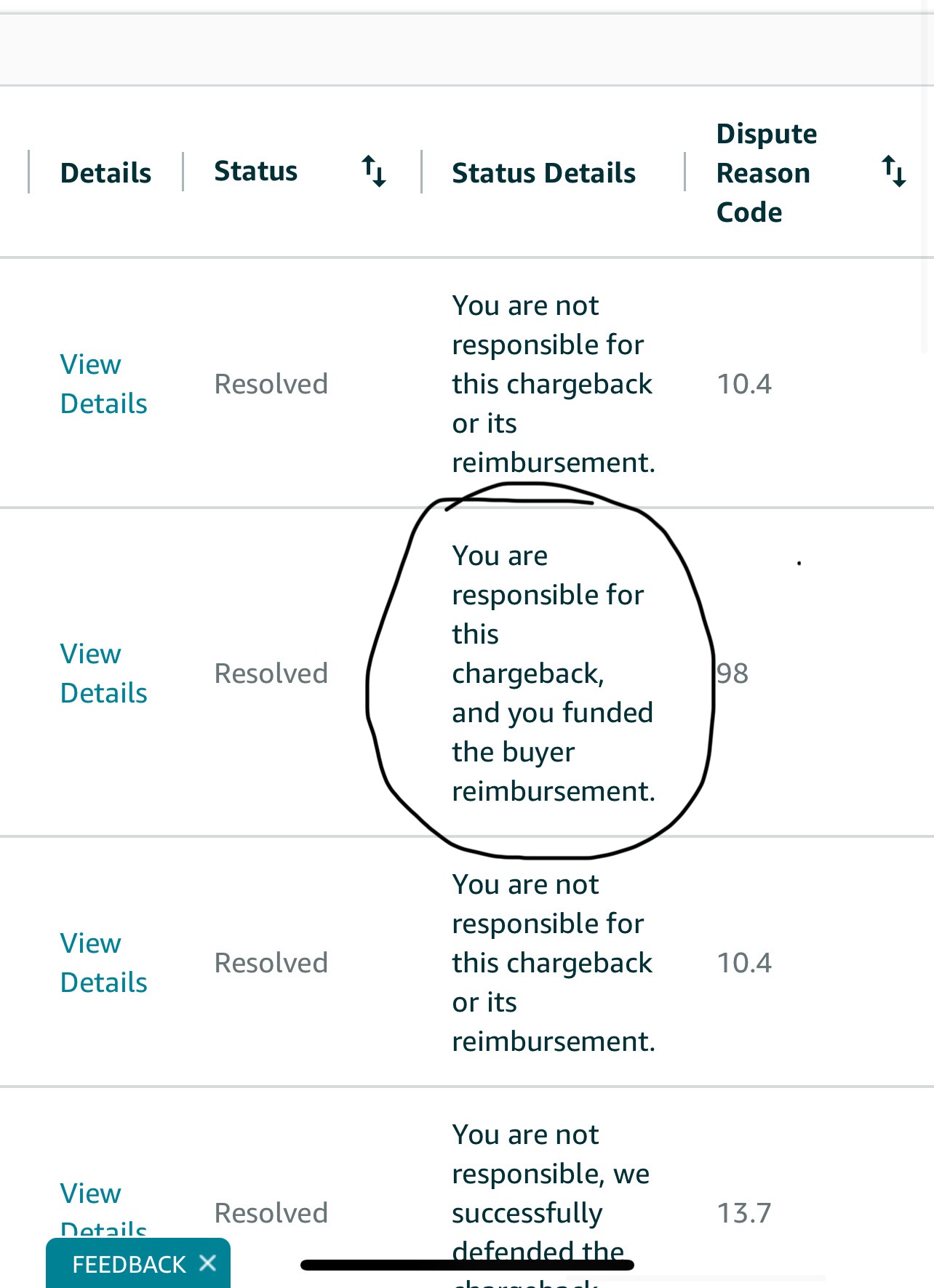Click reason code 98 cell
This screenshot has height=1288, width=934.
[x=732, y=673]
